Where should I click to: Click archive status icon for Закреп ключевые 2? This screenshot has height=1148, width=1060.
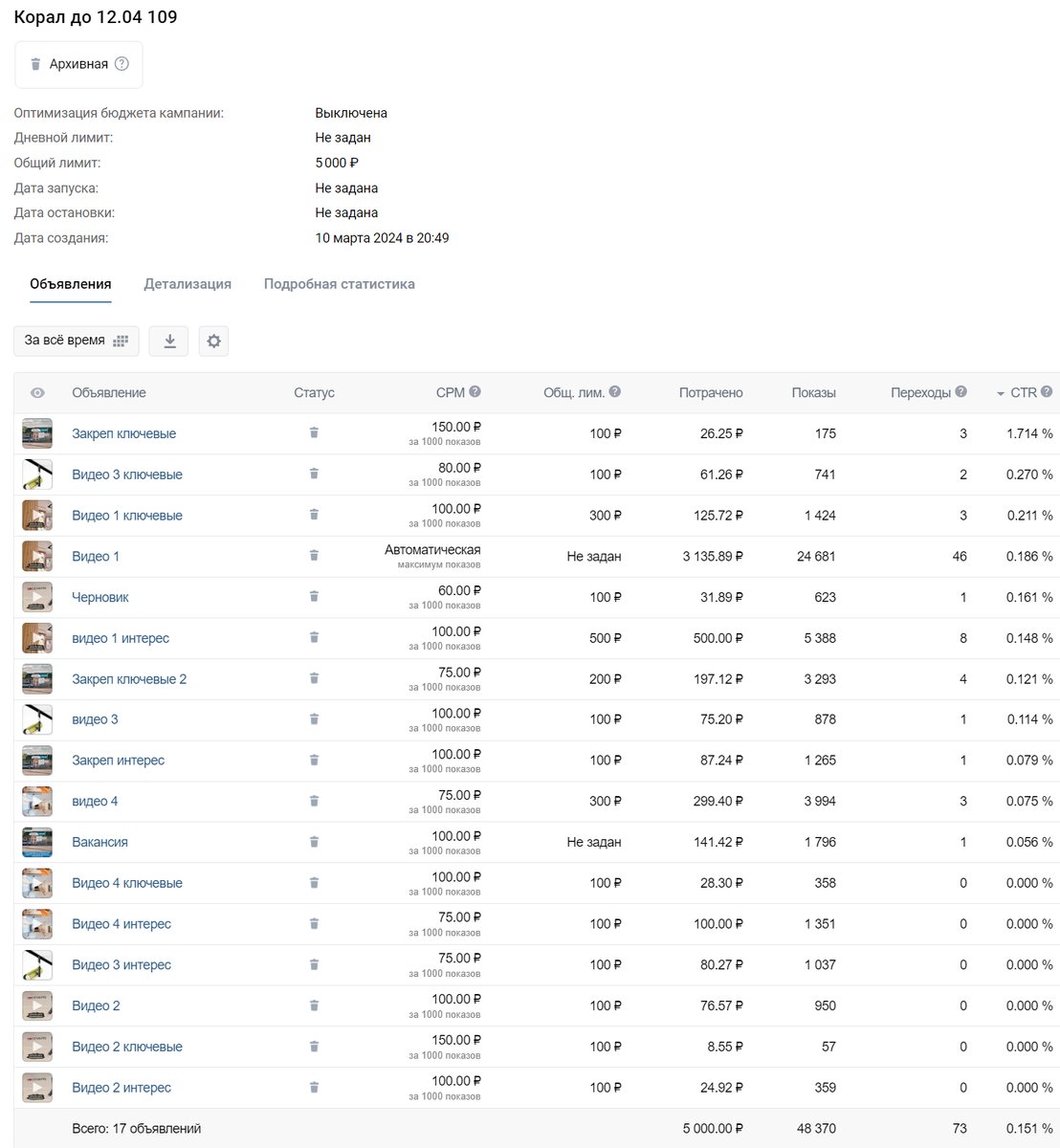coord(314,678)
